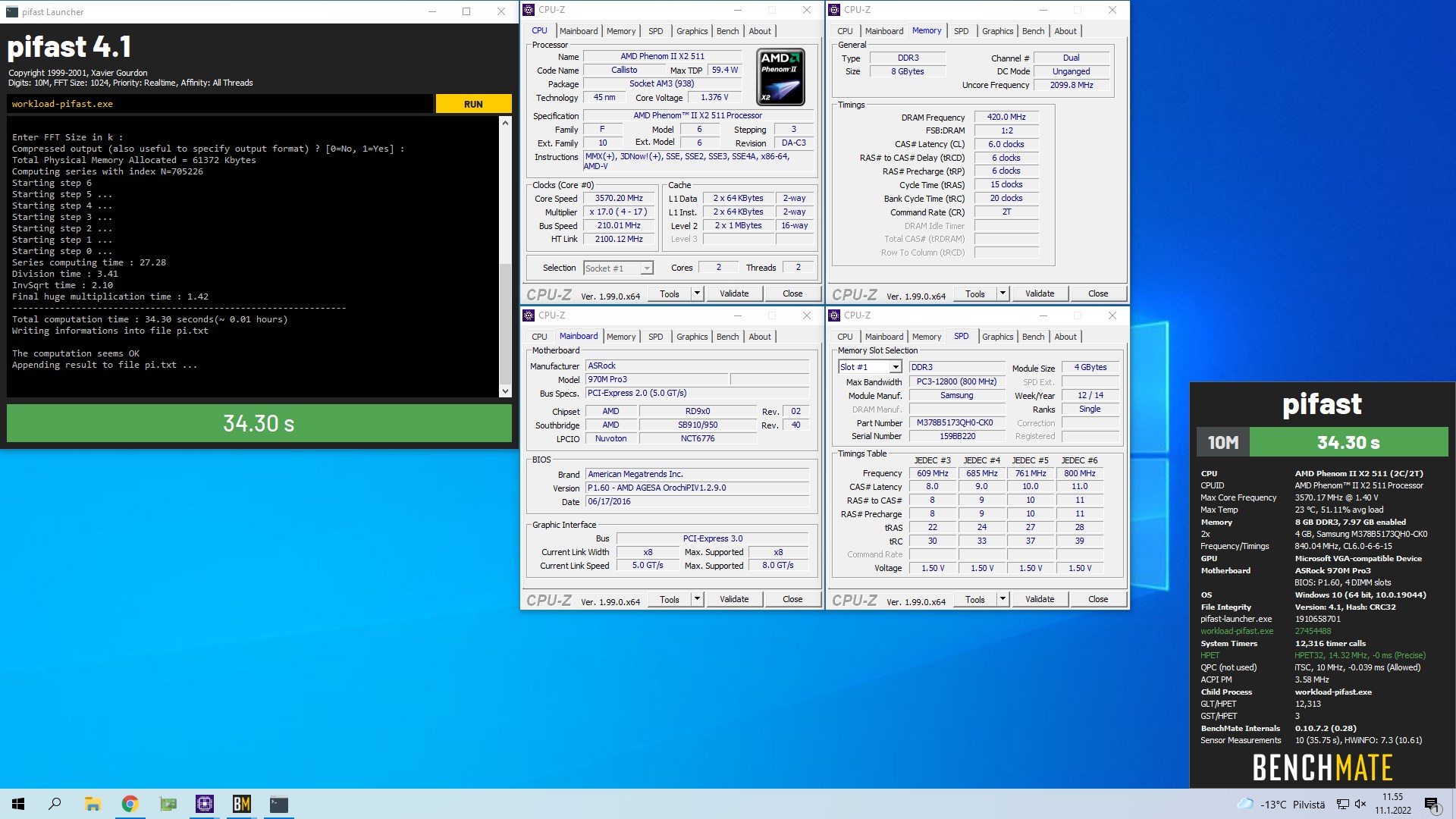Click Close button in Memory window
The image size is (1456, 819).
1098,293
